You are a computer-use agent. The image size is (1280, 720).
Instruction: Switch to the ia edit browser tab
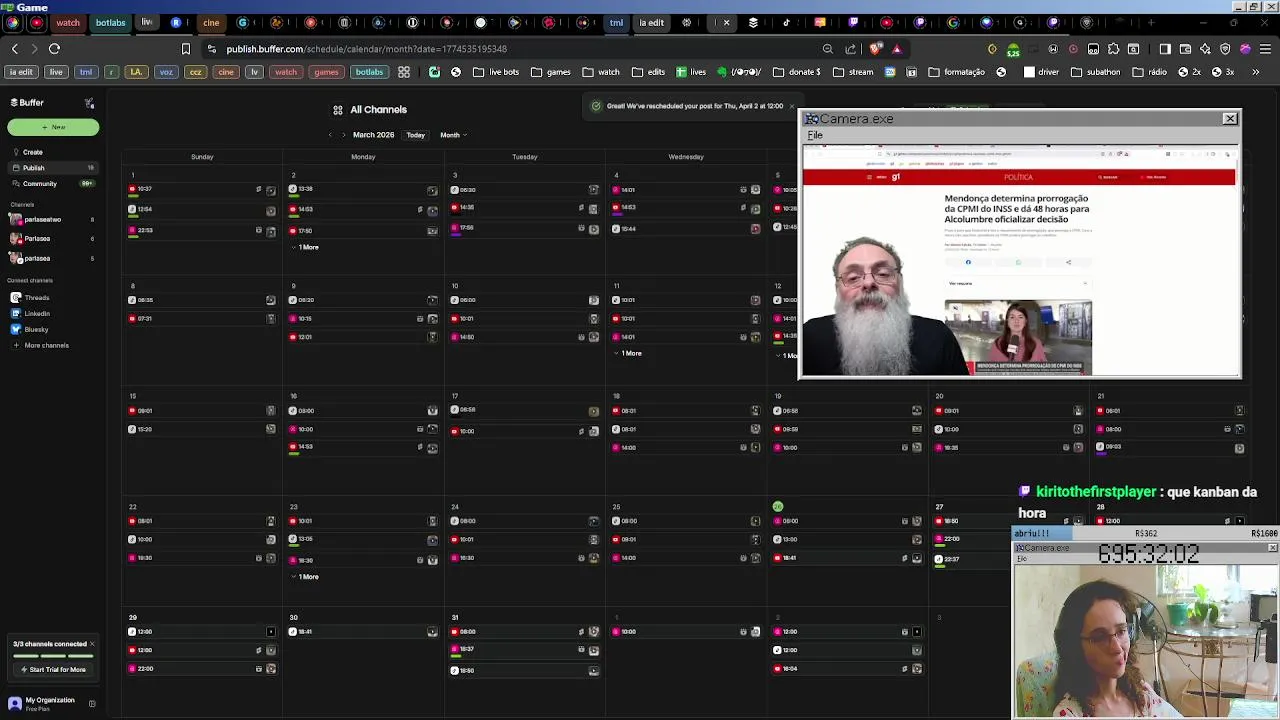(651, 22)
